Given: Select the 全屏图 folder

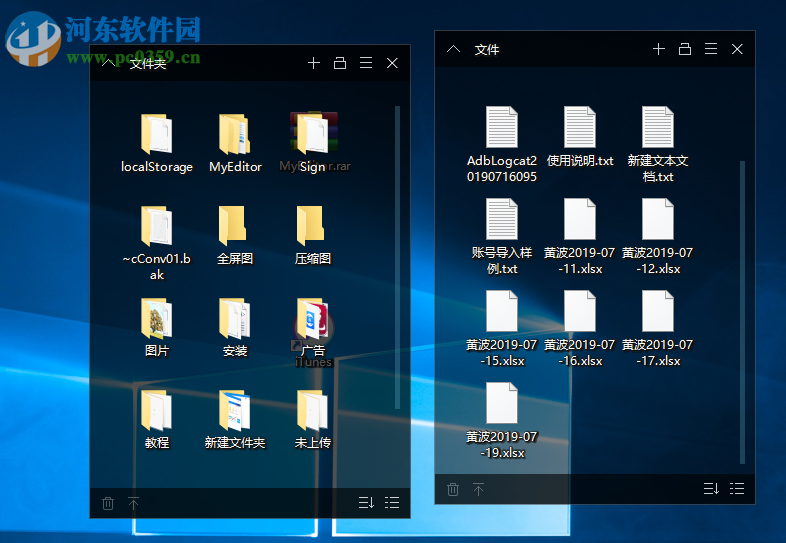Looking at the screenshot, I should [x=235, y=236].
